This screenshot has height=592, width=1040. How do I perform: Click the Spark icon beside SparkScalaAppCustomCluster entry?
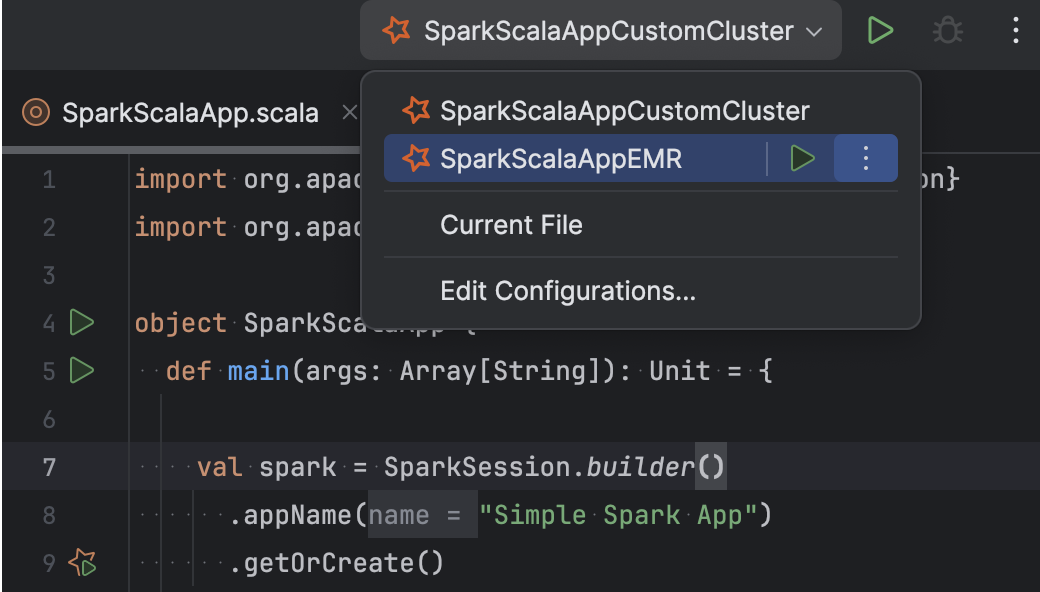(x=414, y=110)
